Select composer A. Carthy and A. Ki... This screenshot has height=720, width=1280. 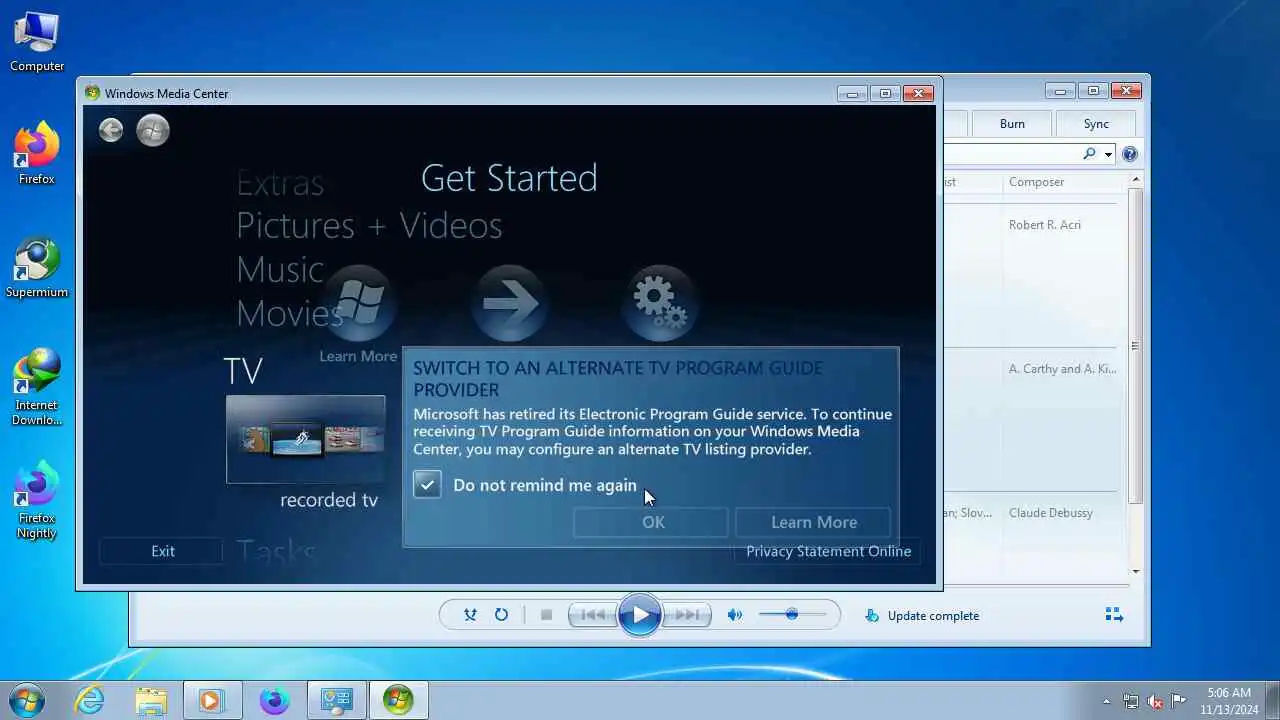[x=1062, y=369]
